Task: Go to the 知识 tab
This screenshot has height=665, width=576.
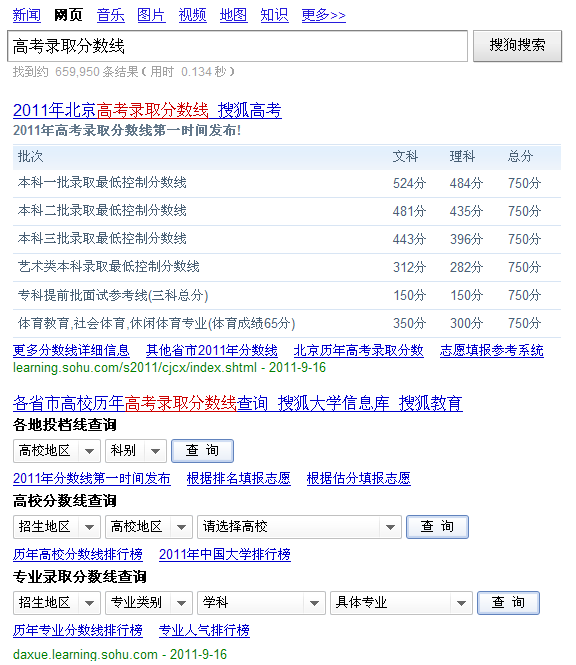Action: pos(274,15)
